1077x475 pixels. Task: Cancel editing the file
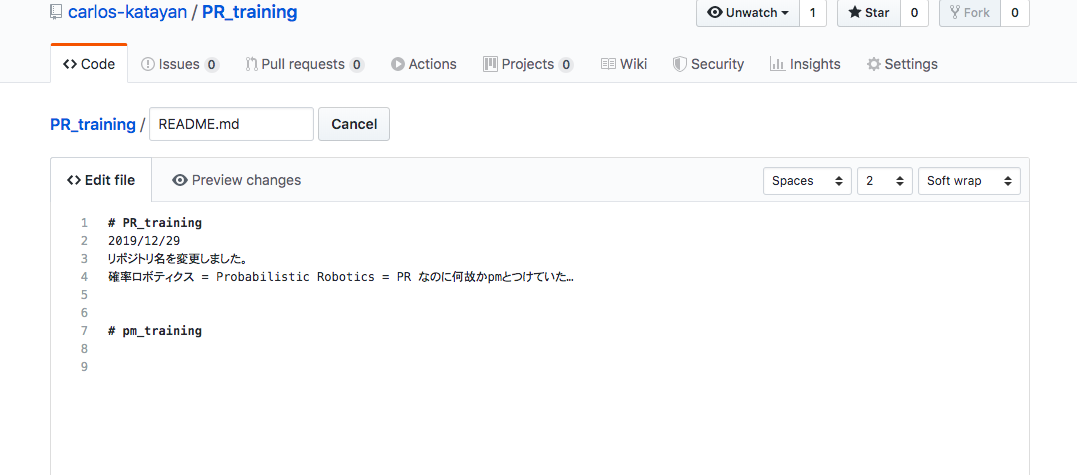pyautogui.click(x=354, y=124)
